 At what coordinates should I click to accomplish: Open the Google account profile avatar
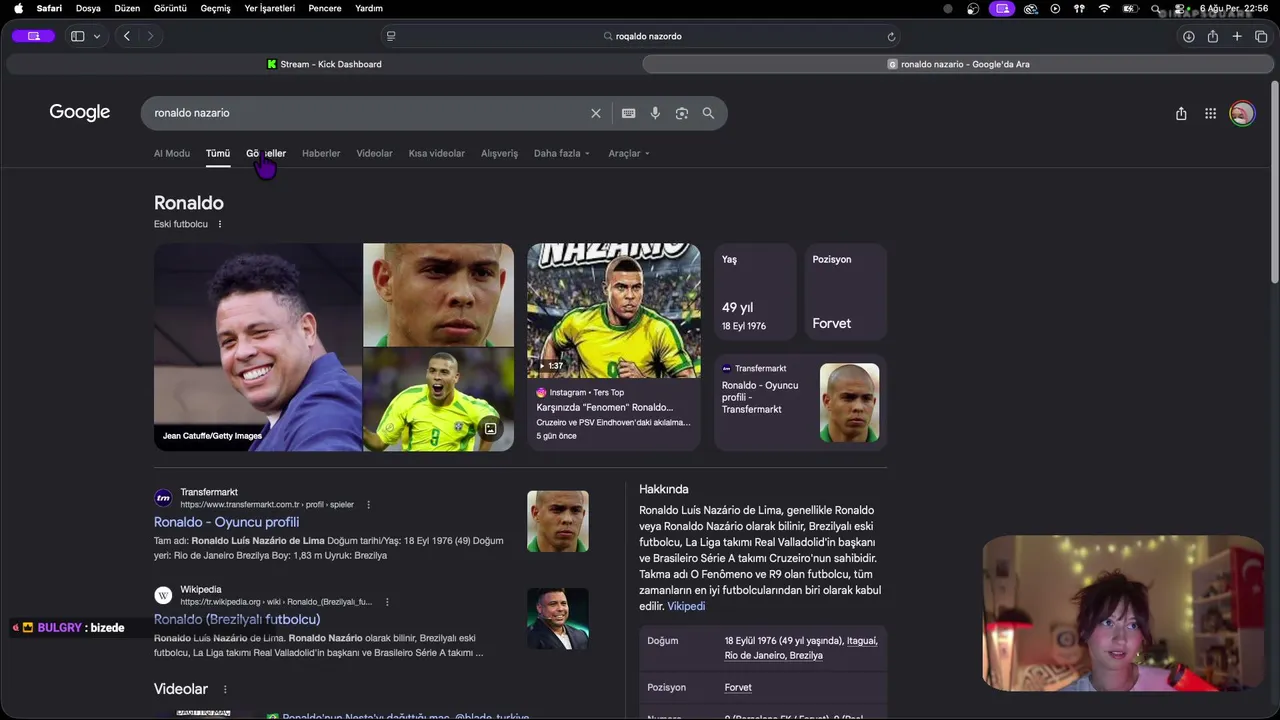pyautogui.click(x=1242, y=113)
